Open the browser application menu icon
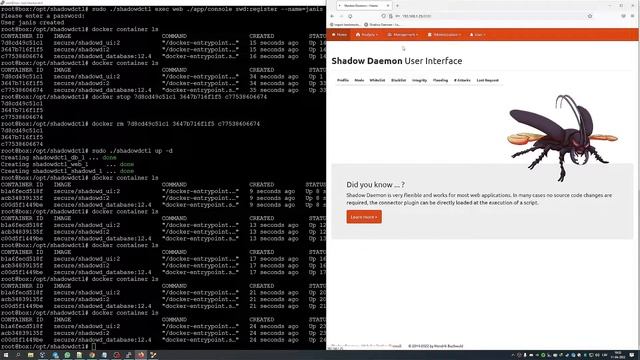 click(x=633, y=16)
